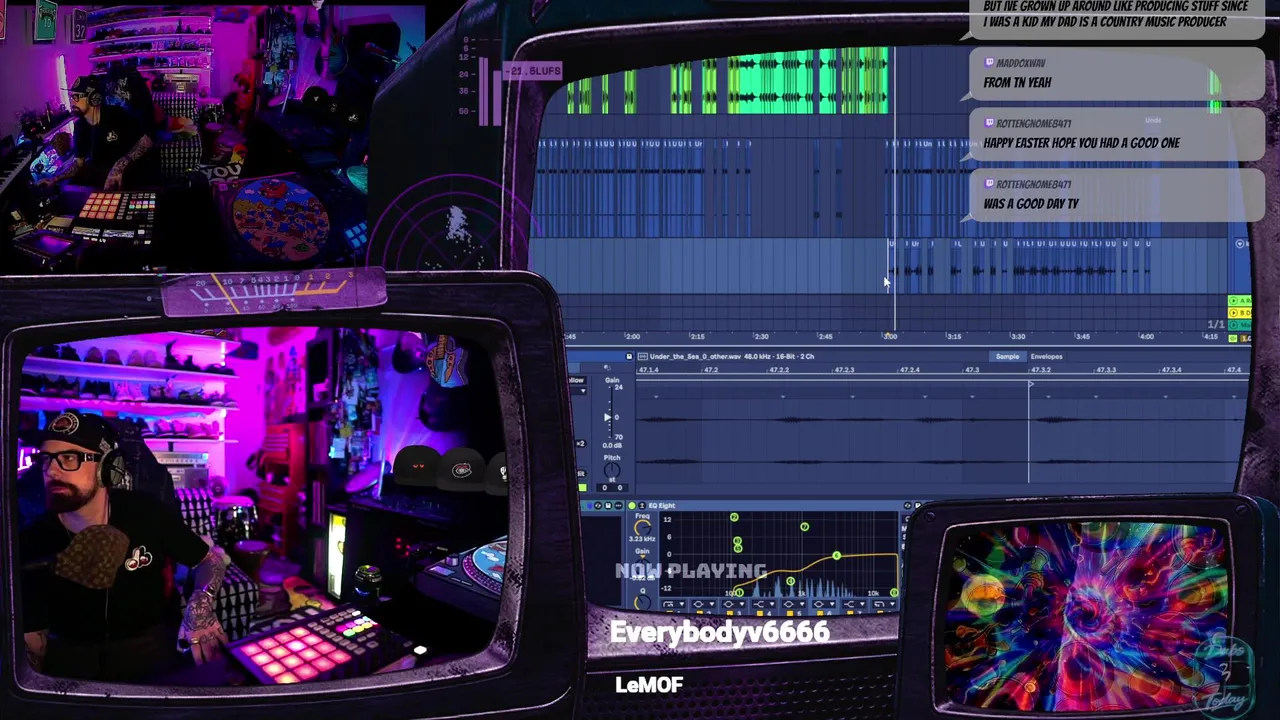Click the save icon left of the sample filename

click(x=629, y=356)
